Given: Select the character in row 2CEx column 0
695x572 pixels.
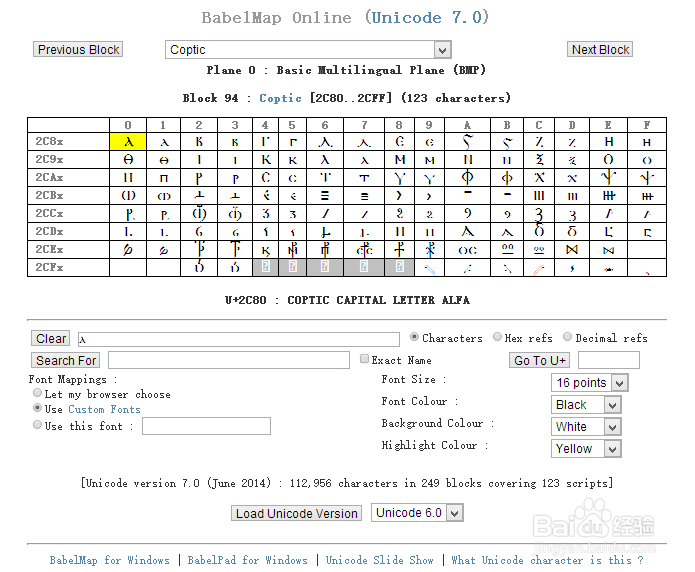Looking at the screenshot, I should (x=128, y=250).
